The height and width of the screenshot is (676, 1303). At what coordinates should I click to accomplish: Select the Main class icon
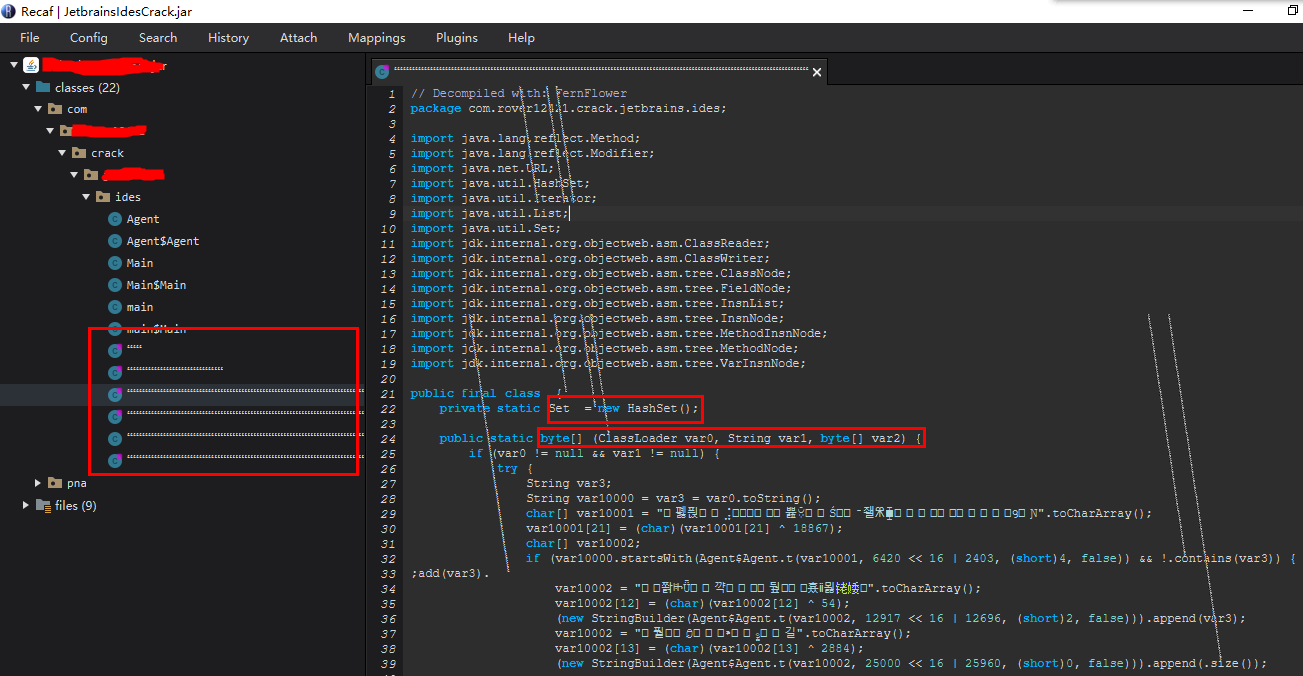(x=115, y=262)
